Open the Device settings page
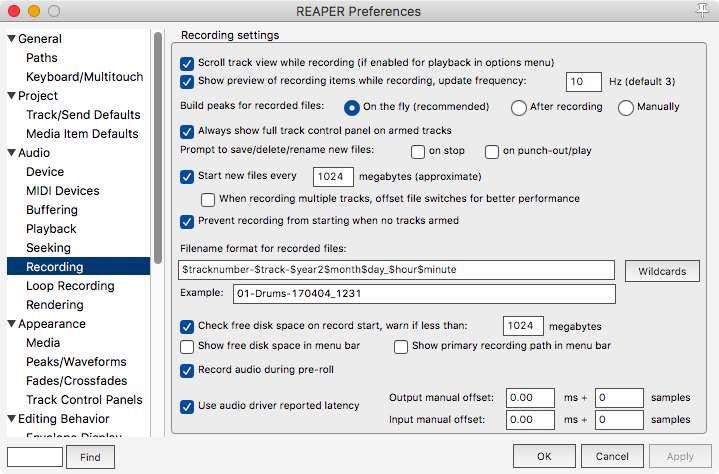Image resolution: width=719 pixels, height=474 pixels. (x=45, y=172)
